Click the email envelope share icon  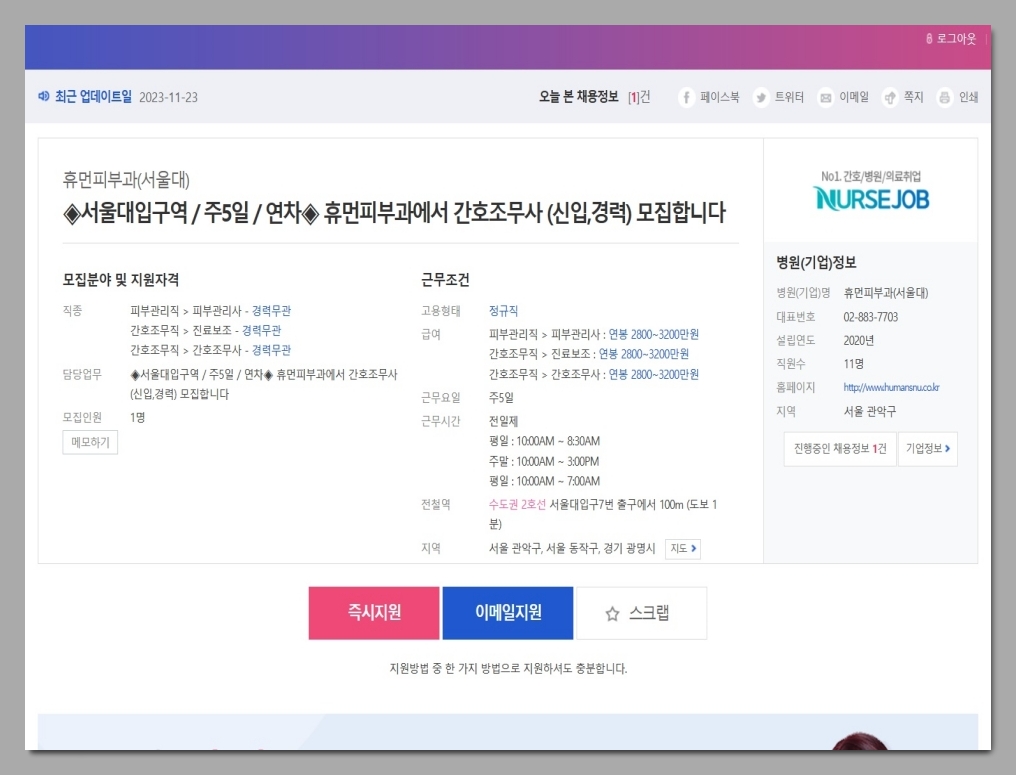[825, 97]
